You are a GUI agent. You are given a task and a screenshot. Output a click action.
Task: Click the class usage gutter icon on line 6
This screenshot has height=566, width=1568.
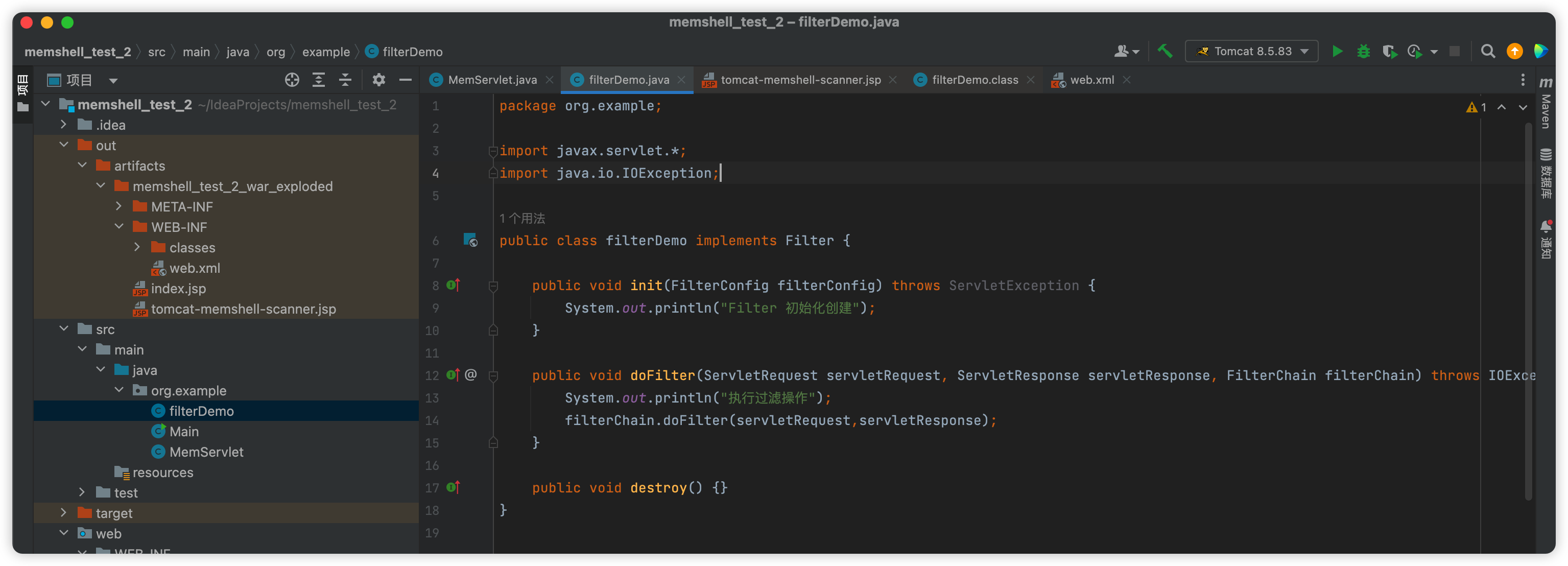pos(470,240)
